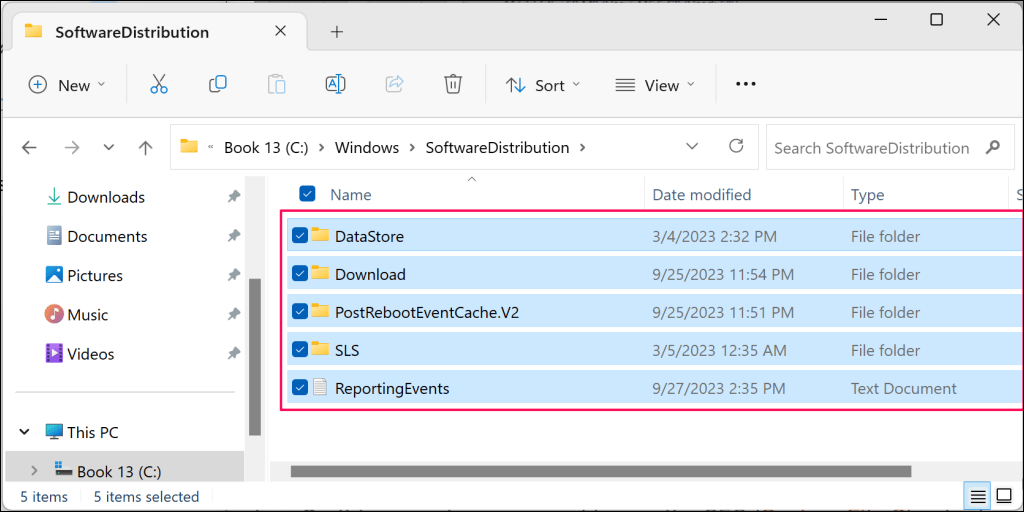
Task: Refresh the SoftwareDistribution folder view
Action: pyautogui.click(x=736, y=146)
